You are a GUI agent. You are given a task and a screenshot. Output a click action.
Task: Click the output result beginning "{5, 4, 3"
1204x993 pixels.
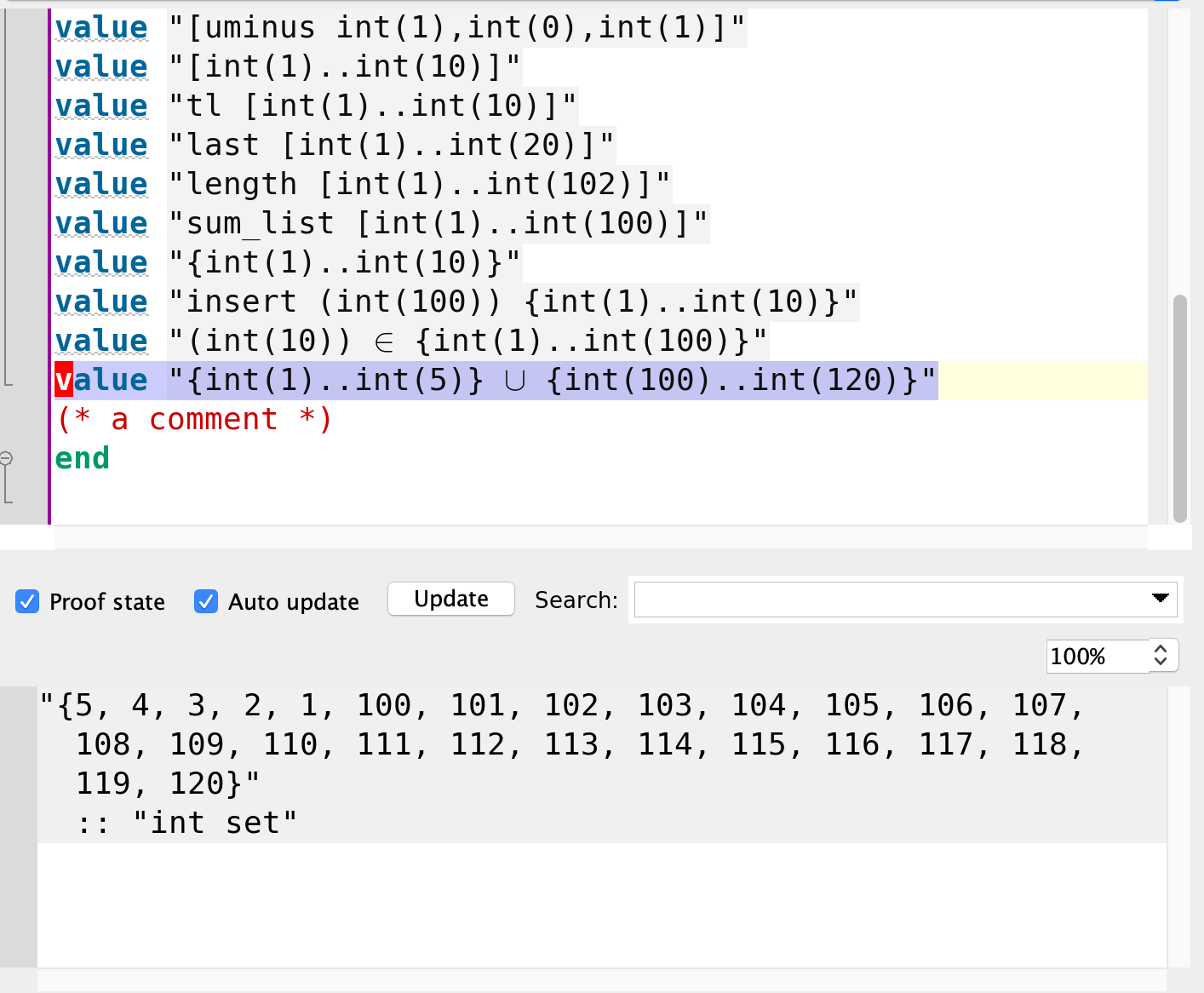562,706
